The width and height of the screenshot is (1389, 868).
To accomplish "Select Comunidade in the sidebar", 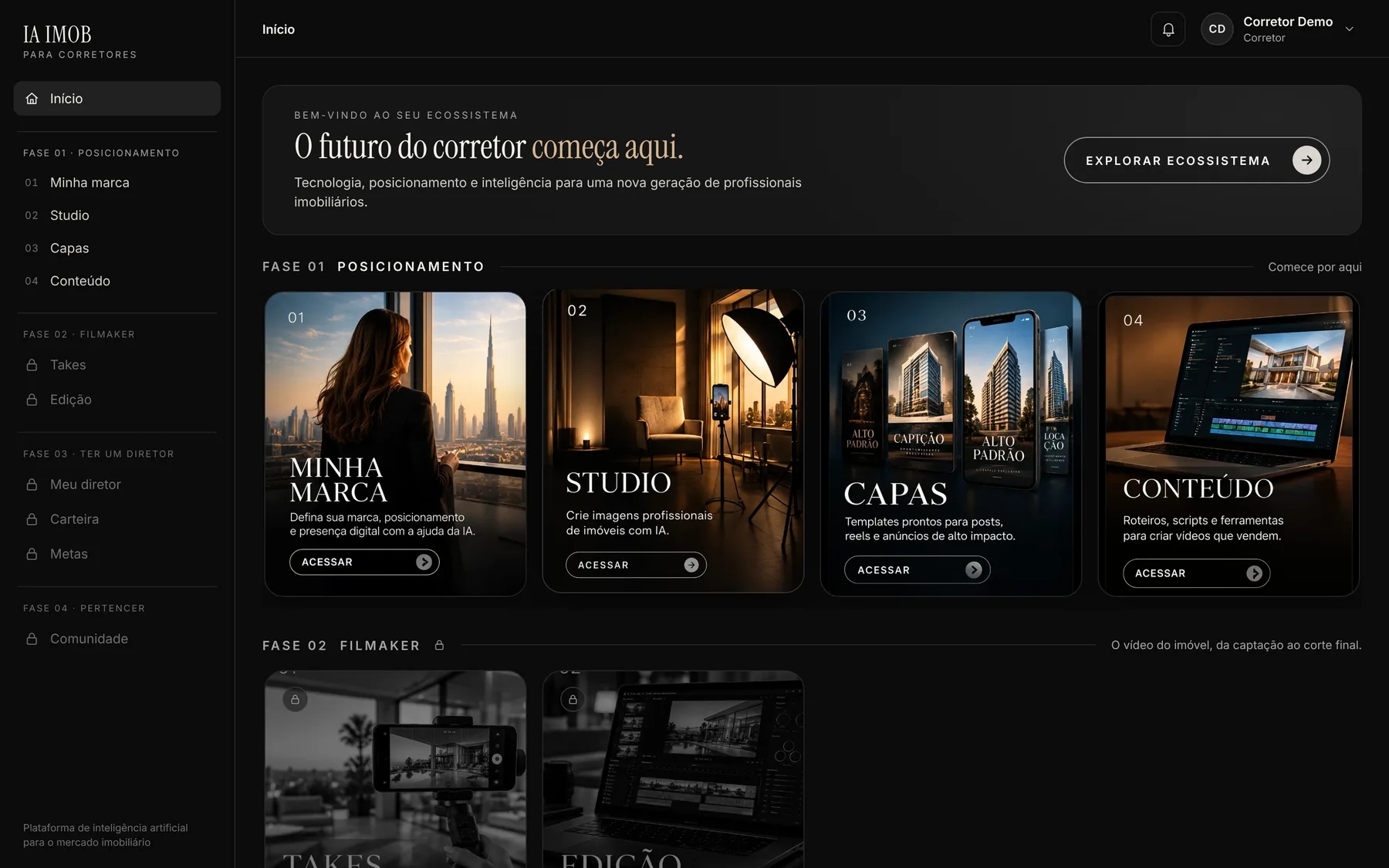I will (89, 639).
